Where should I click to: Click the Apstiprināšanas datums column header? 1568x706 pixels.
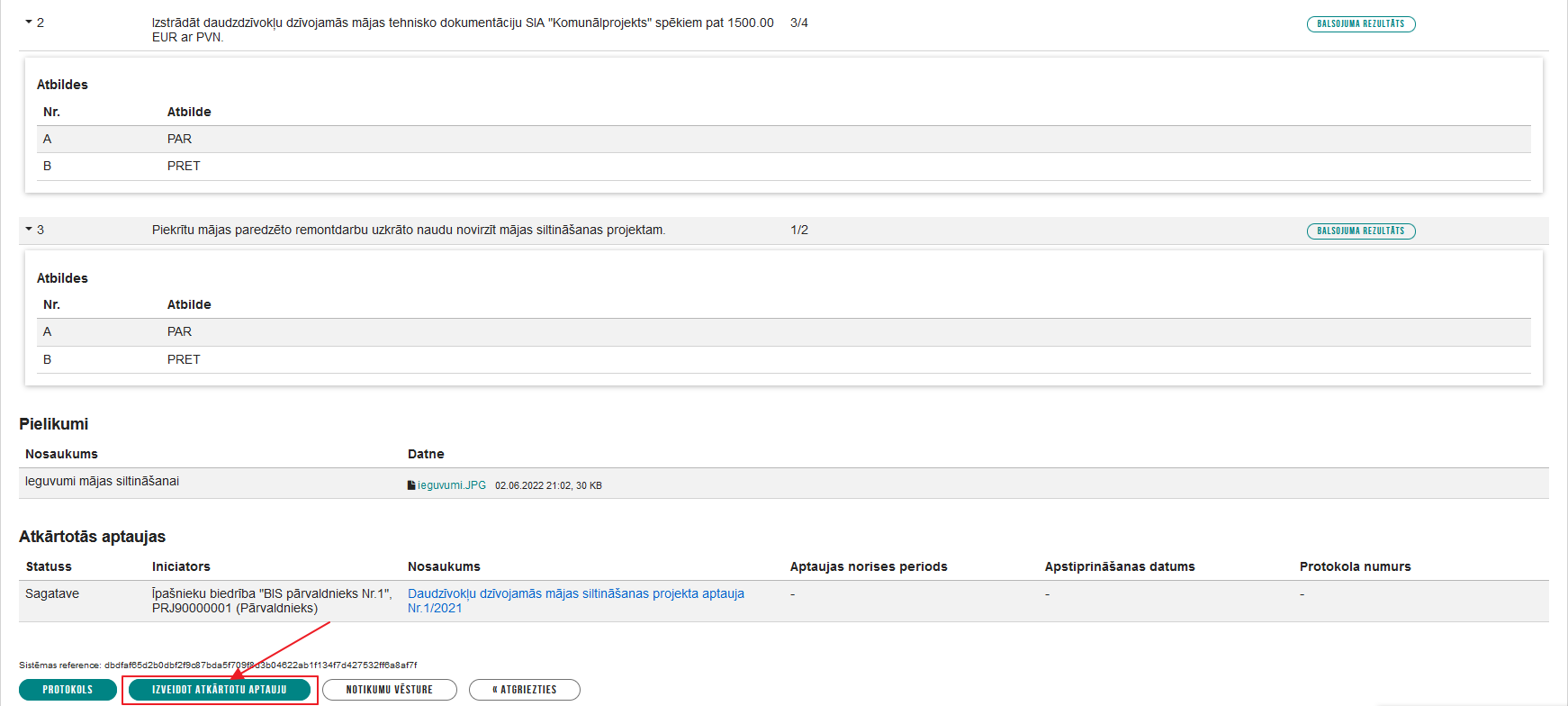[1120, 566]
